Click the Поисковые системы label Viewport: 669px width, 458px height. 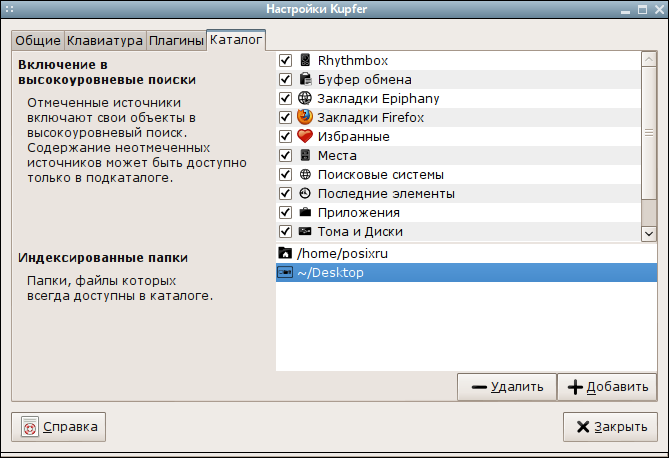[381, 175]
